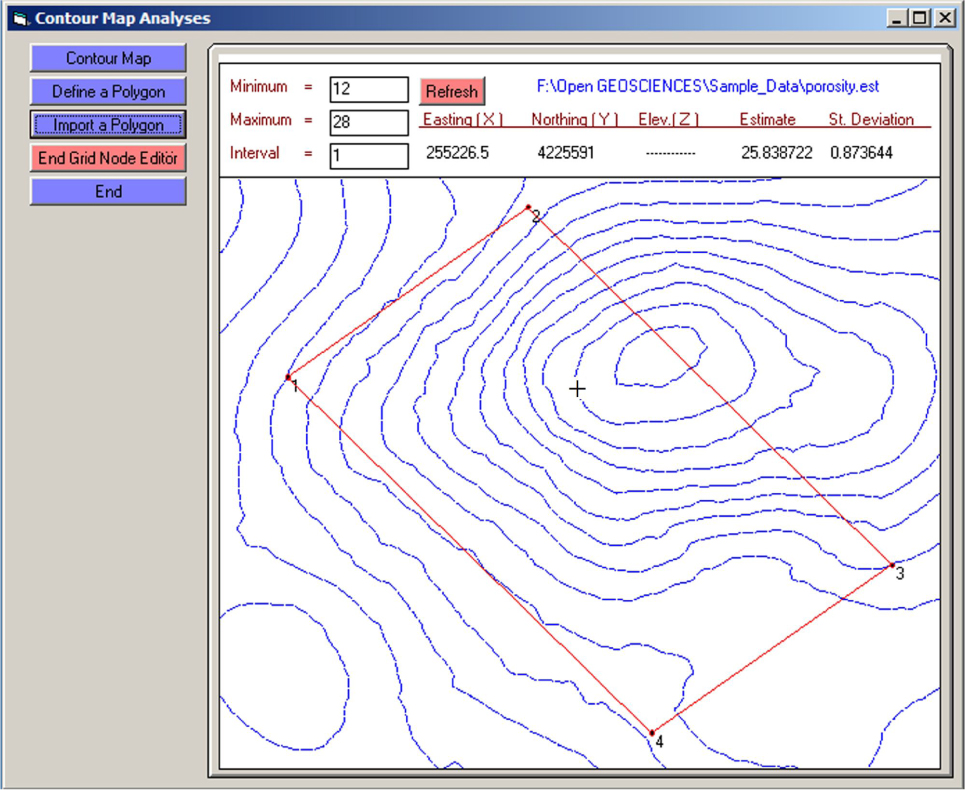Screen dimensions: 965x790
Task: Pick polygon vertex 4 on map
Action: [x=651, y=733]
